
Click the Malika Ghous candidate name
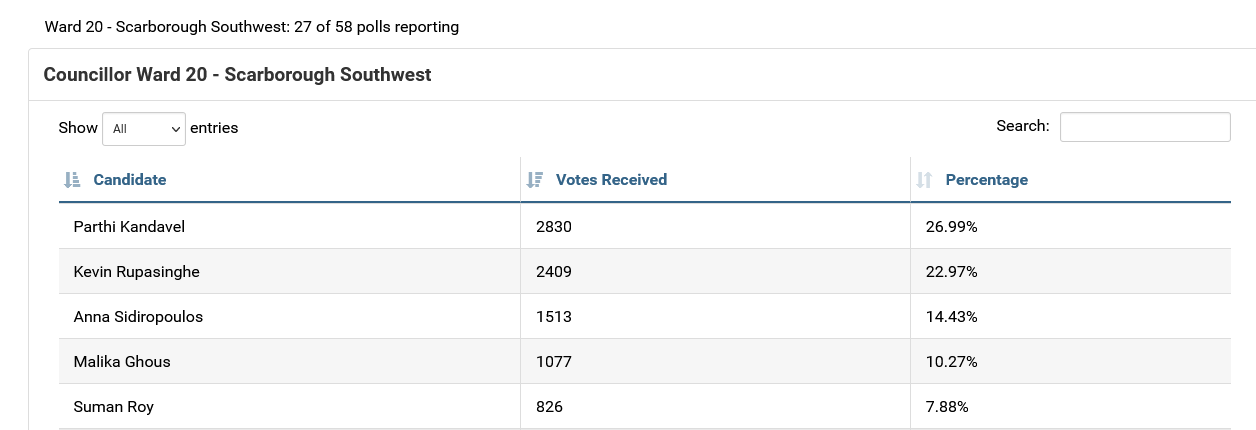click(x=122, y=362)
